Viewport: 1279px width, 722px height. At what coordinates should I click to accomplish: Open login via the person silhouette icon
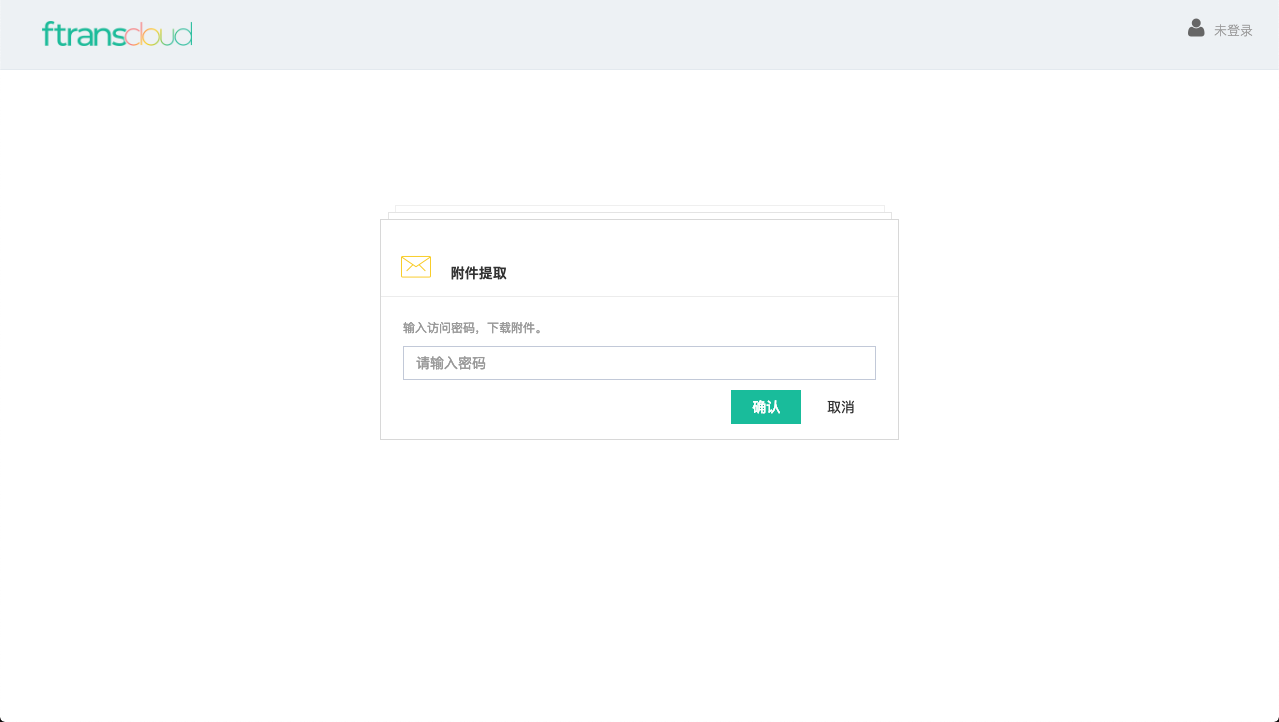click(x=1195, y=29)
